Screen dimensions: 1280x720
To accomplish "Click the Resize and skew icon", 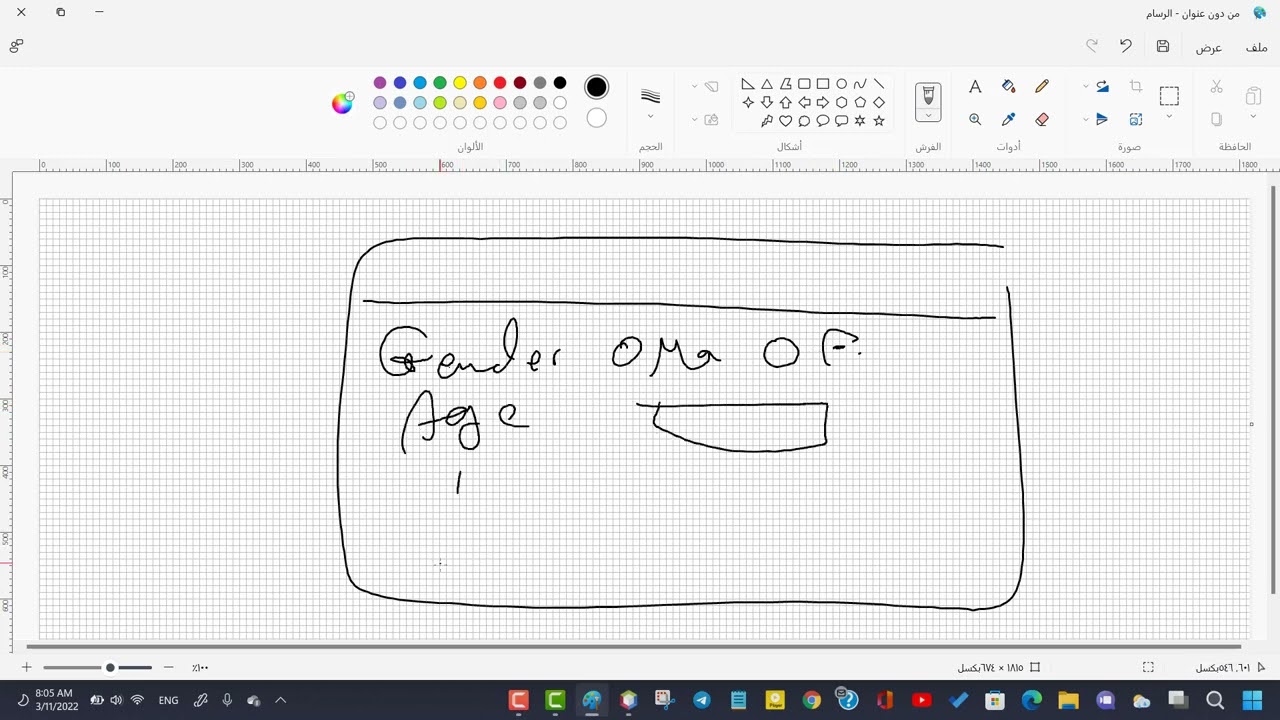I will click(1136, 119).
